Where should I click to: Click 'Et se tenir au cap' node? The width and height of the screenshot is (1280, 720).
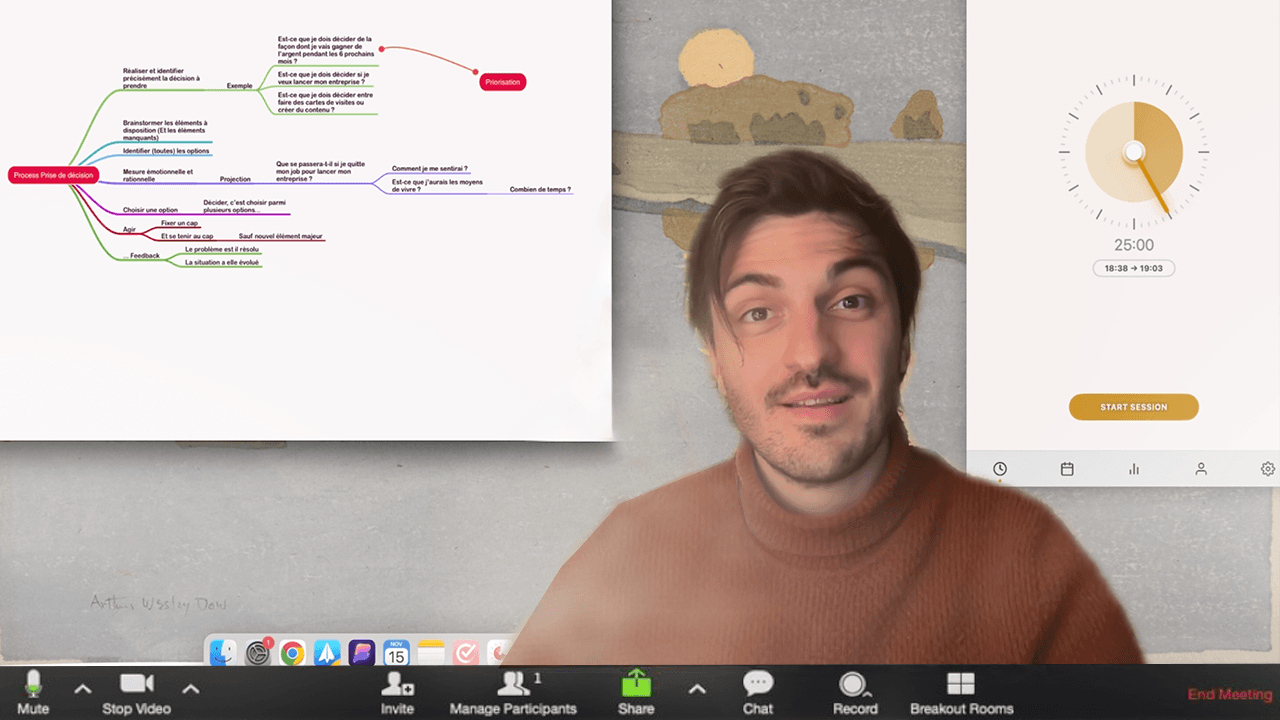(x=187, y=236)
